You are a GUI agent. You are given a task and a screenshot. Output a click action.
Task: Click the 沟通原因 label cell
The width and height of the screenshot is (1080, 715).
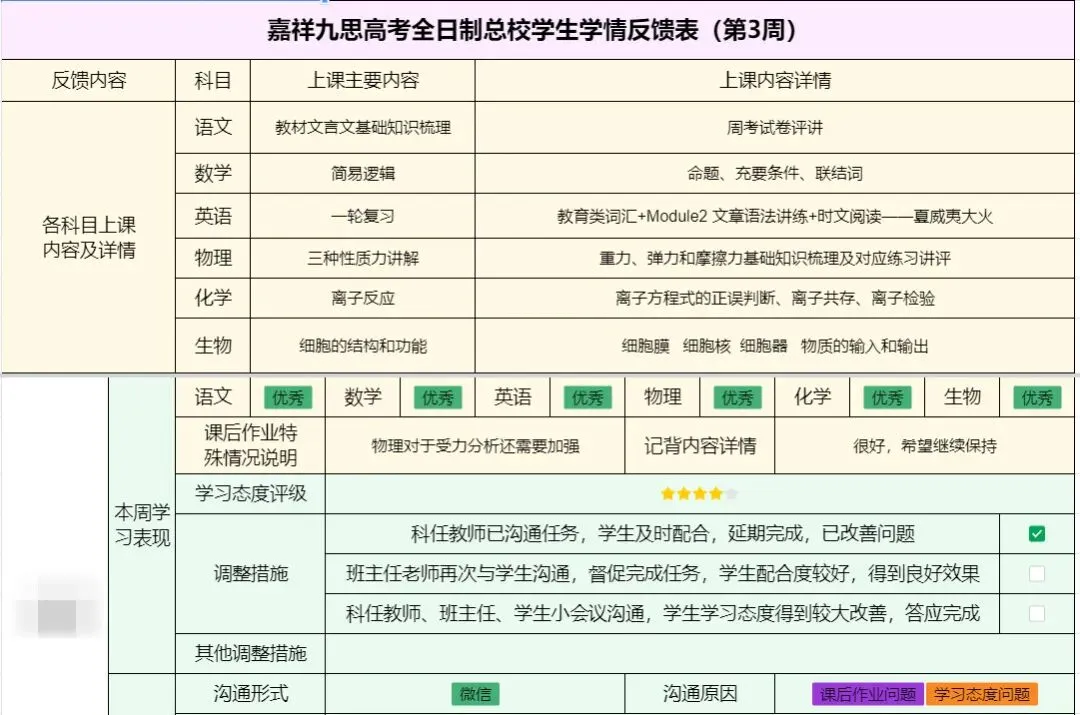click(x=700, y=694)
